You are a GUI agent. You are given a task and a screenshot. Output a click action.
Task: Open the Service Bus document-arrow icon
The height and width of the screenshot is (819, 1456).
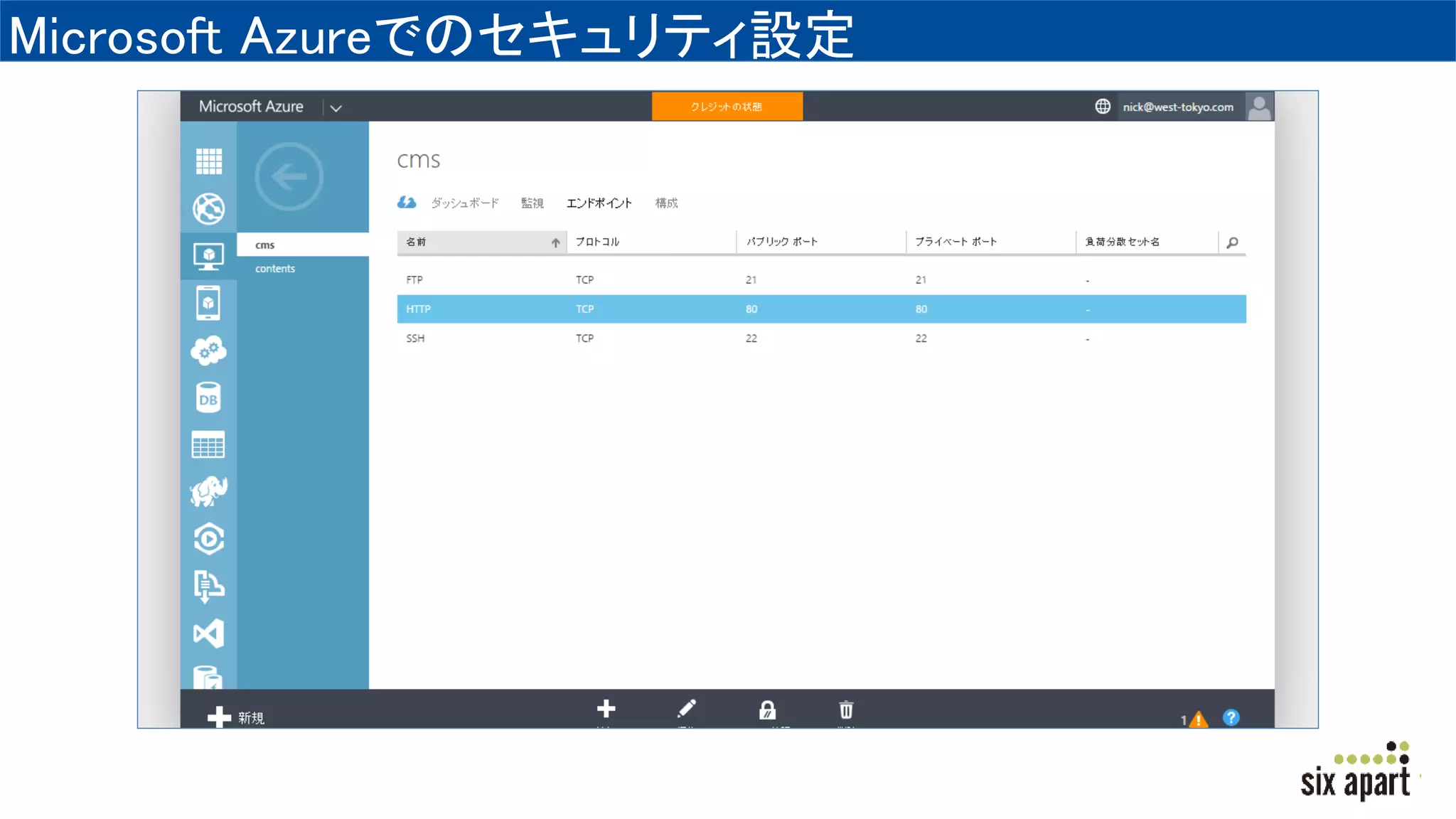point(208,587)
